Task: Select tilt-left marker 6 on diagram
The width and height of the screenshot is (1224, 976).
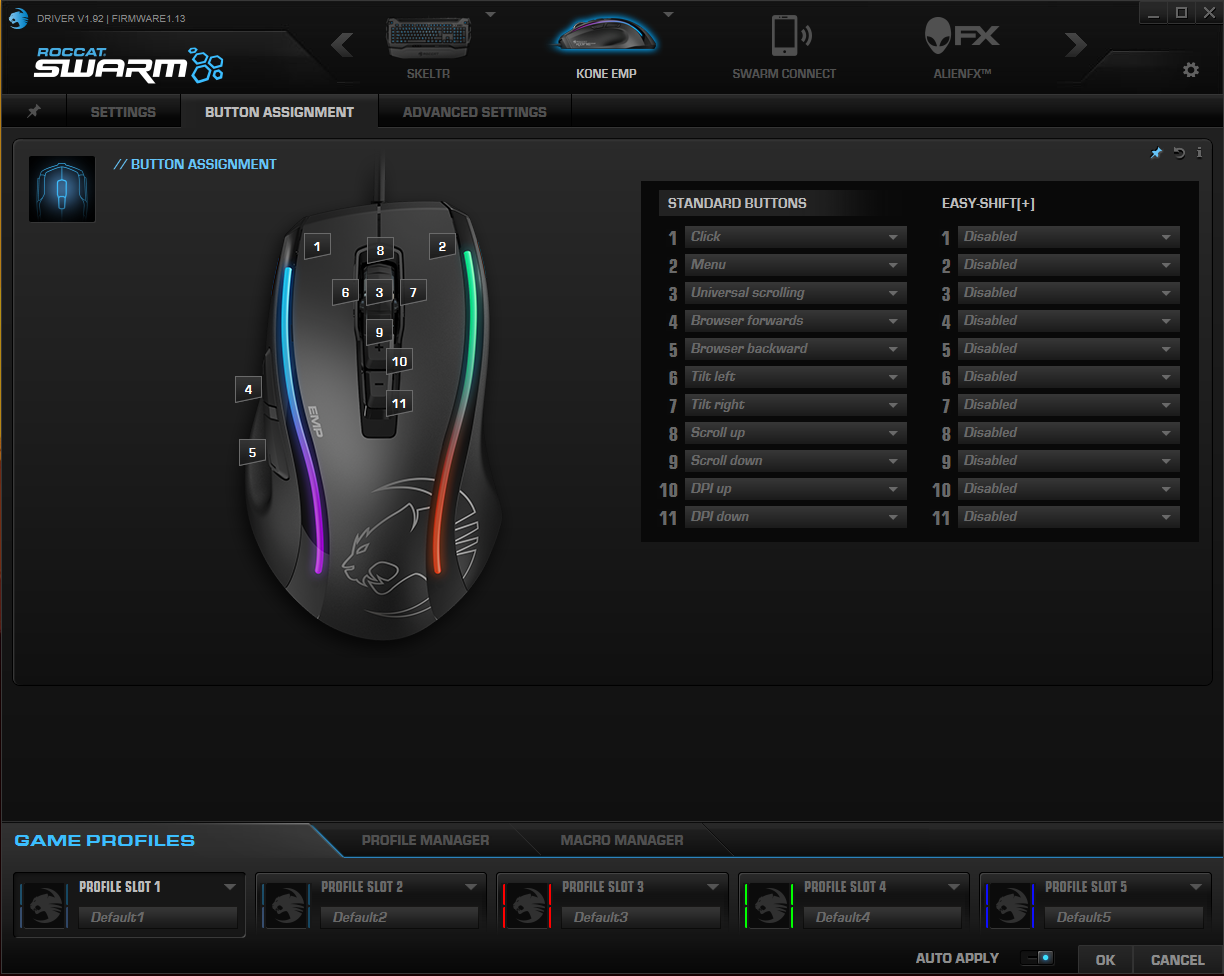Action: tap(345, 292)
